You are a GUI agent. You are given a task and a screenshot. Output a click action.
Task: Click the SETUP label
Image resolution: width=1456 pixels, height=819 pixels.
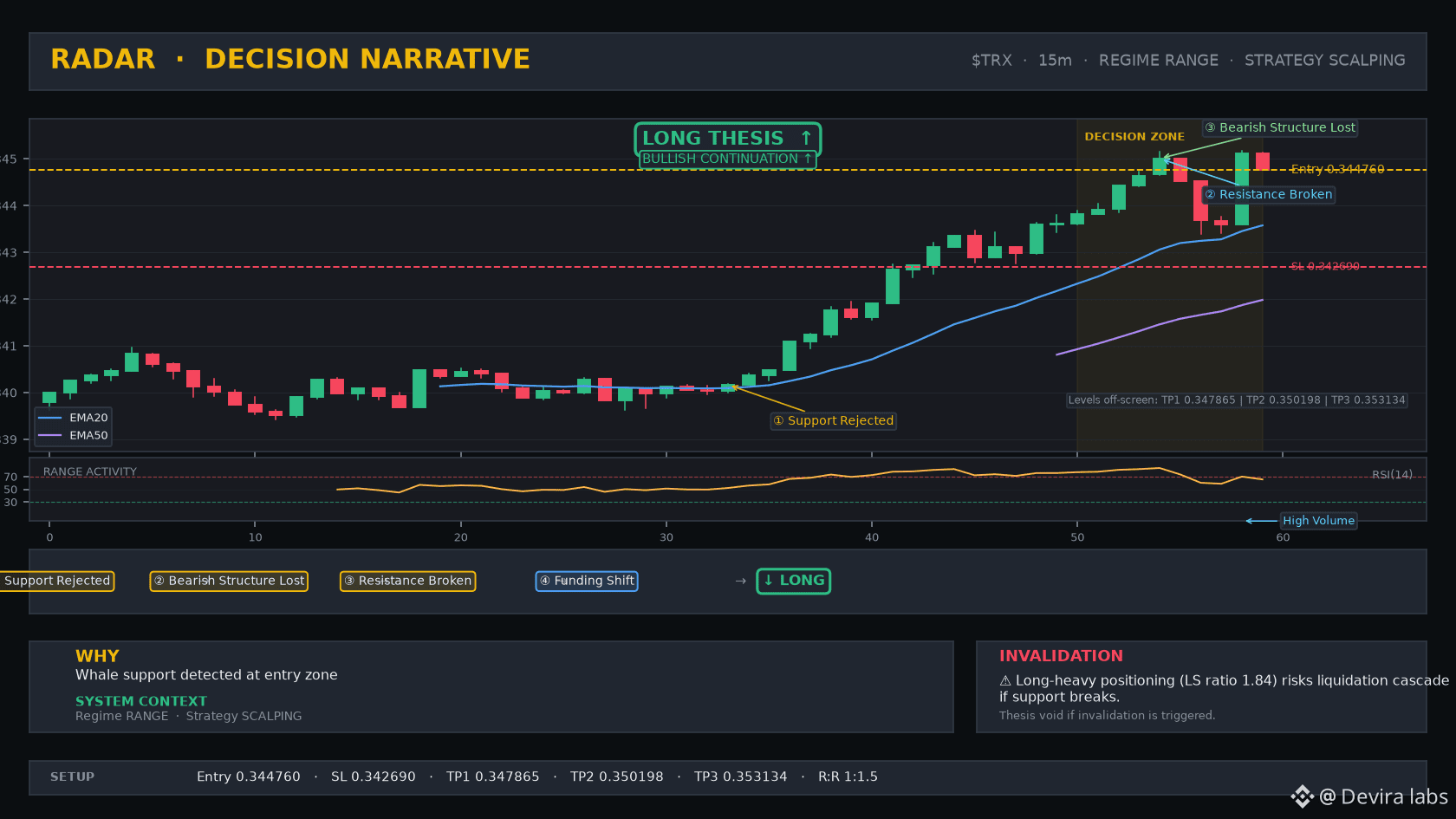coord(72,777)
